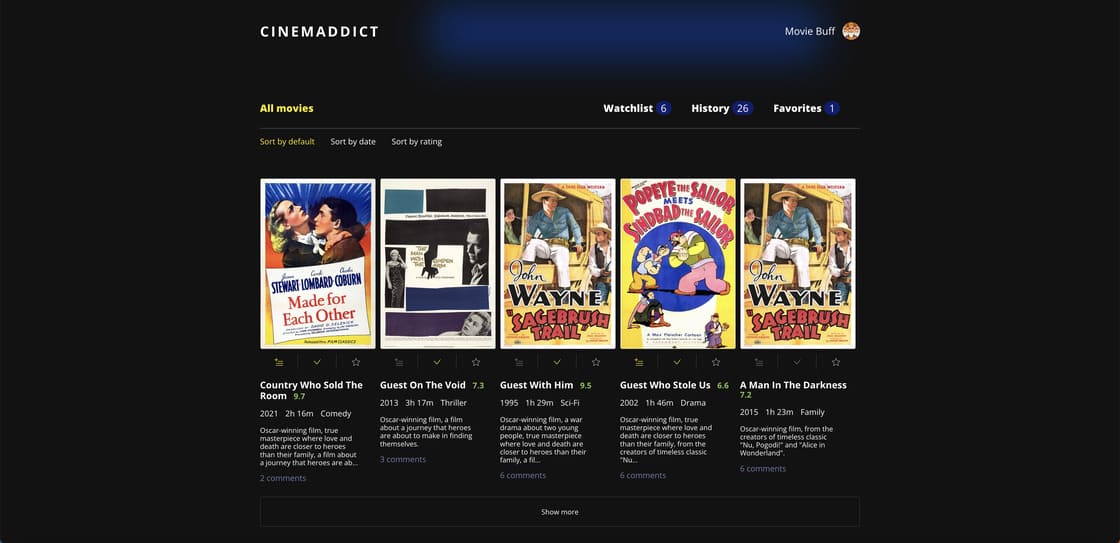Show the Favorites filter

coord(806,109)
